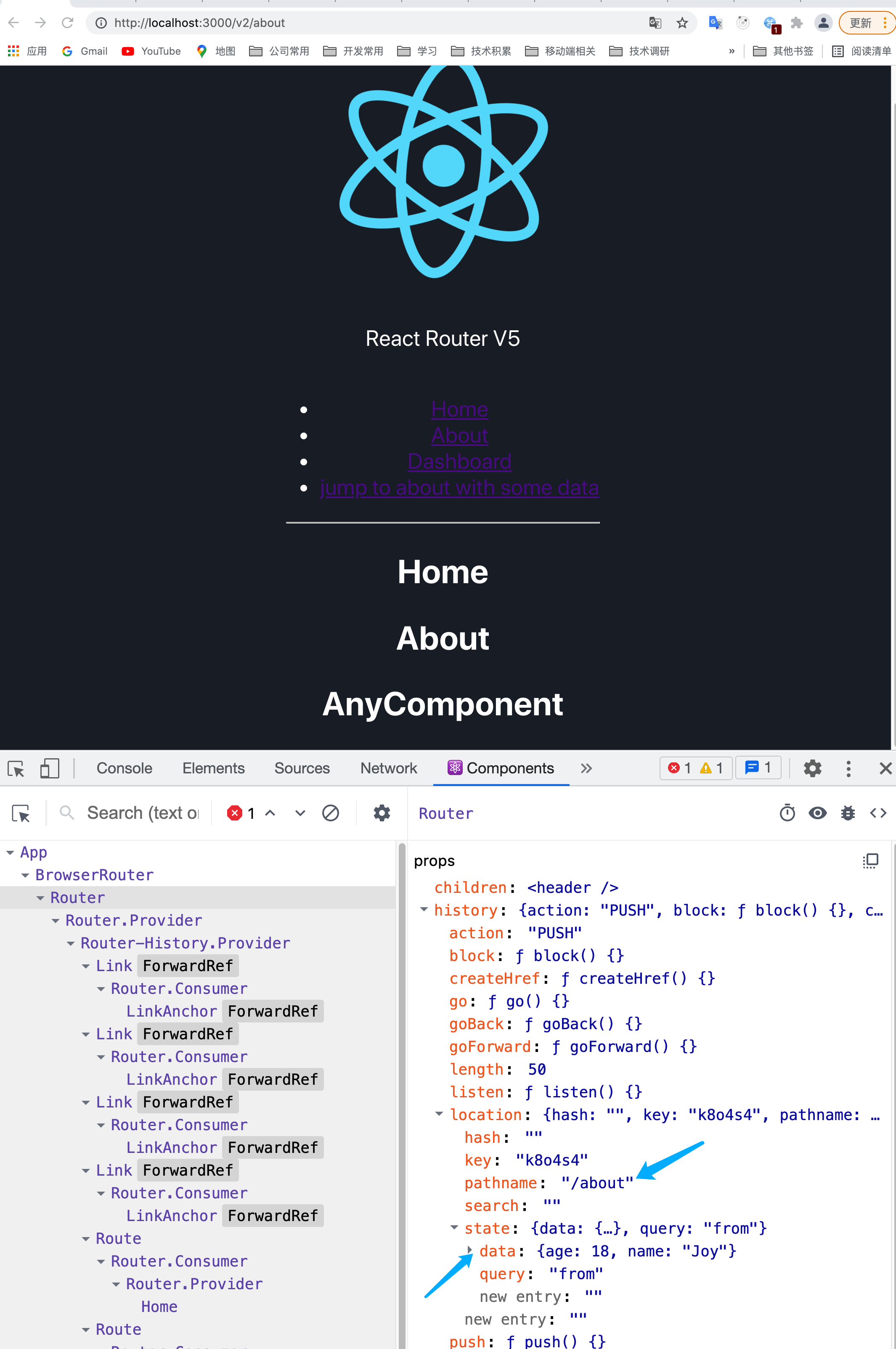This screenshot has width=896, height=1349.
Task: Click the About navigation link
Action: click(459, 436)
